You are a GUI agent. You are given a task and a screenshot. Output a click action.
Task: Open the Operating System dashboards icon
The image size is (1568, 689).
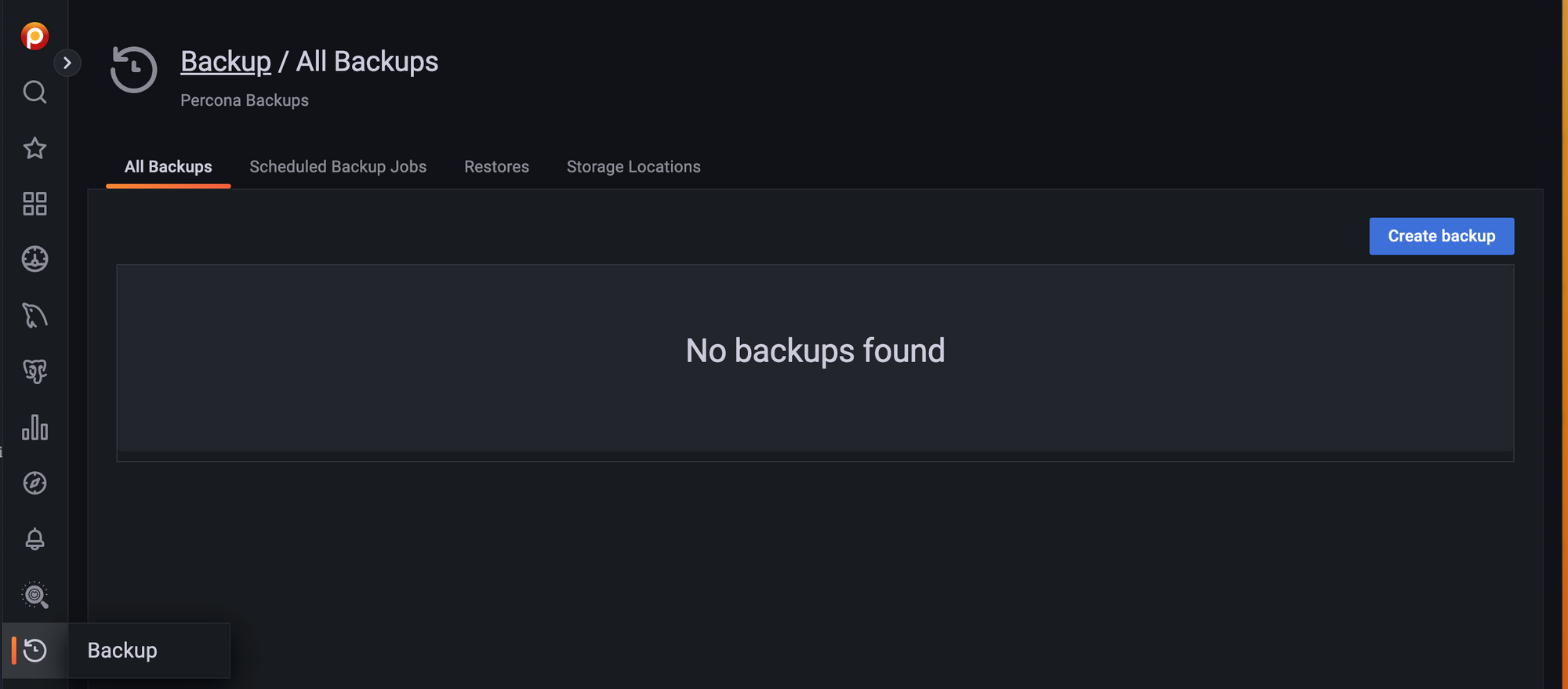pyautogui.click(x=34, y=259)
